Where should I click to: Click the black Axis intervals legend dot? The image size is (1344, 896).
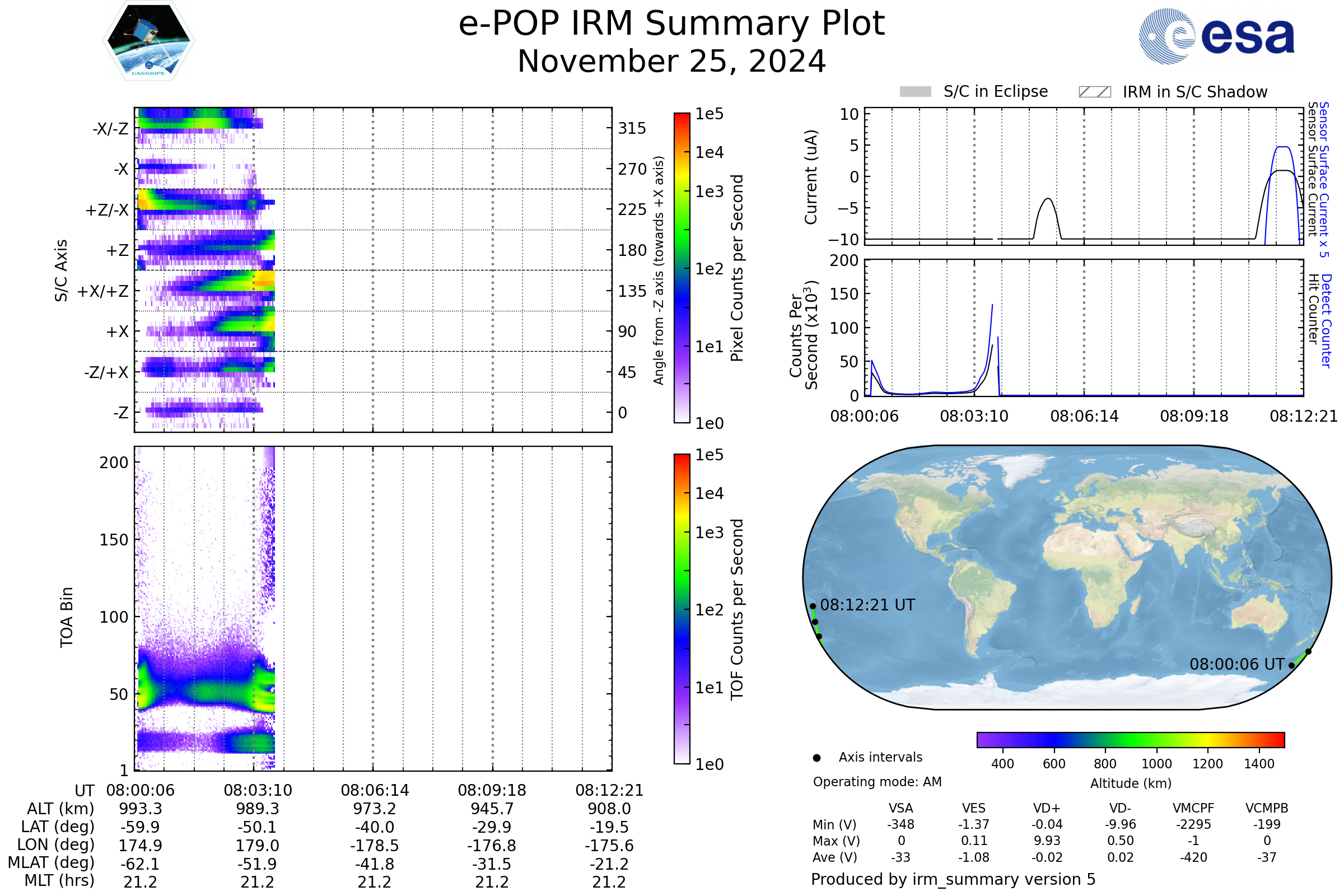click(816, 758)
